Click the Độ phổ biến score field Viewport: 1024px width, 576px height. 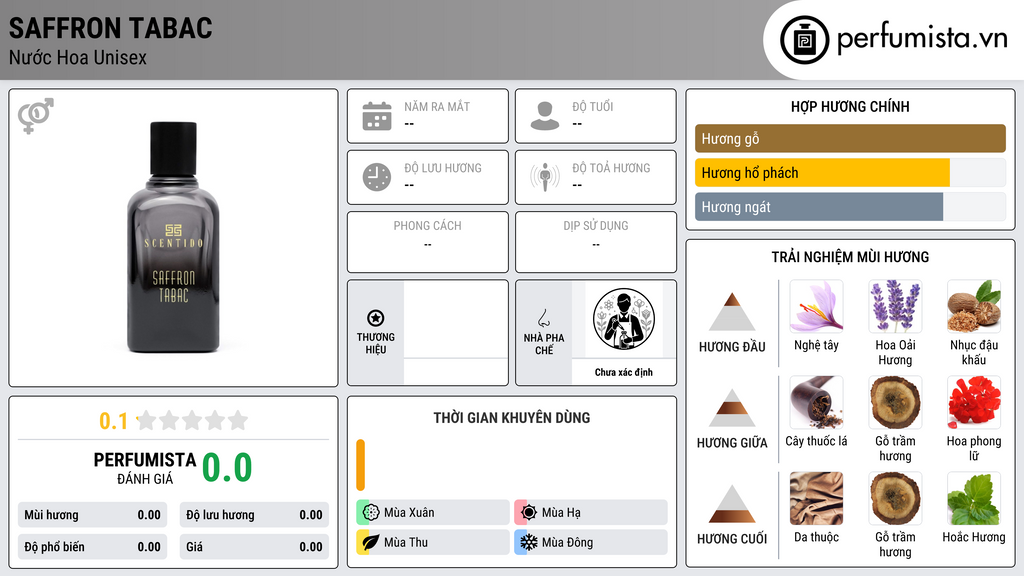point(93,547)
